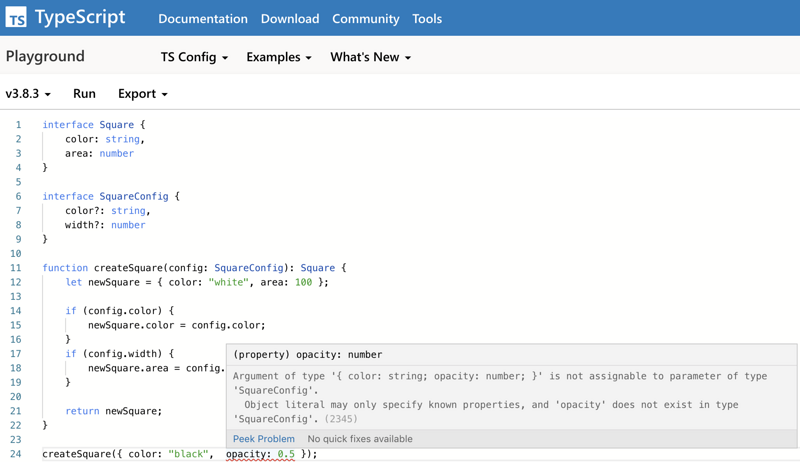800x462 pixels.
Task: Click the Playground heading
Action: click(45, 56)
